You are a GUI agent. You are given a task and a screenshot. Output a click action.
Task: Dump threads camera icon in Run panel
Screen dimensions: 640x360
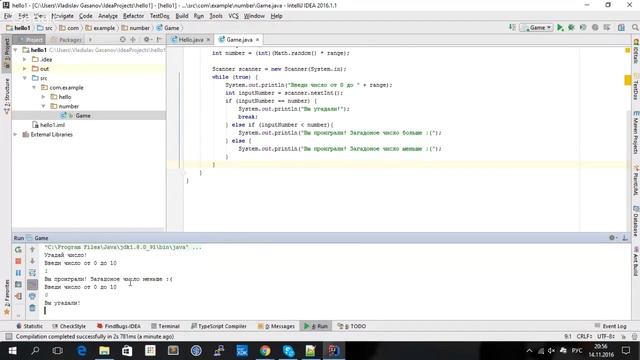[18, 284]
